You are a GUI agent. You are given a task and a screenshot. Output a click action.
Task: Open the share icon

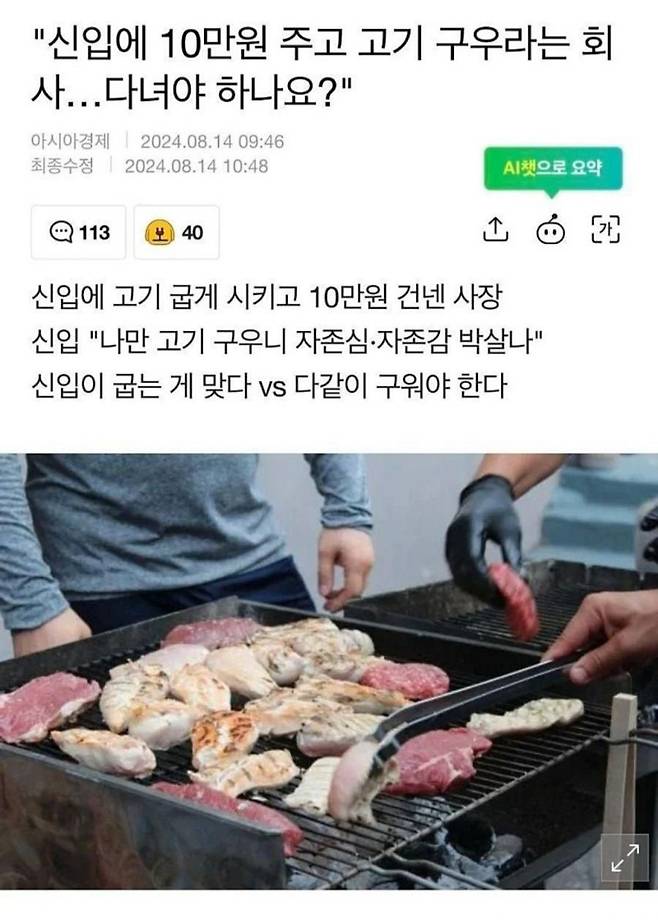495,229
